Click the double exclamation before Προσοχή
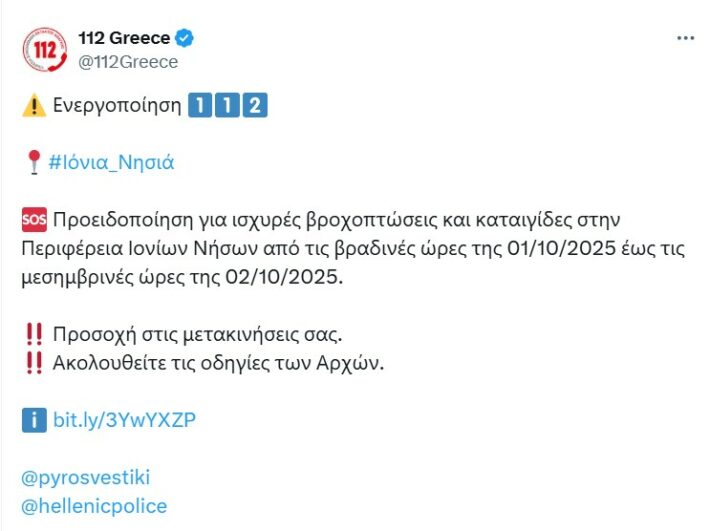 click(x=33, y=333)
